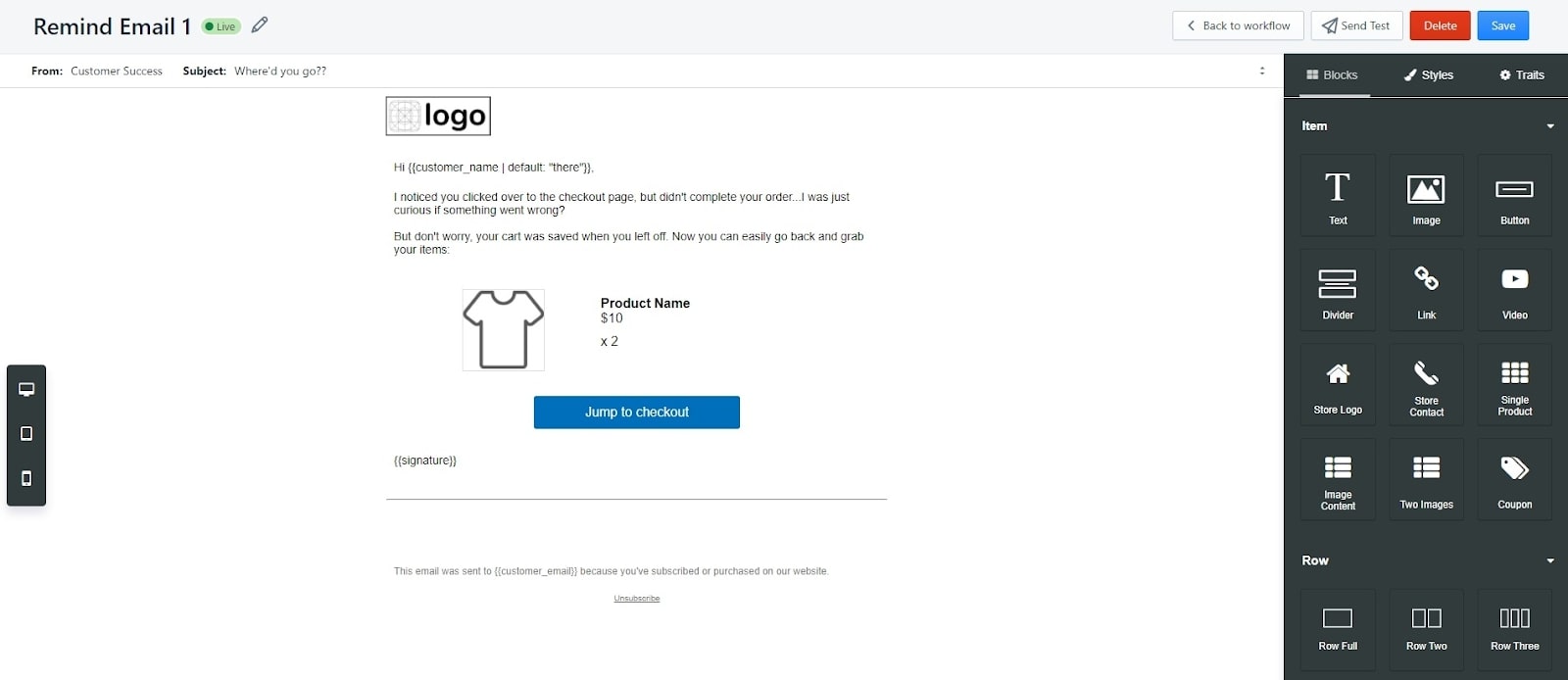Image resolution: width=1568 pixels, height=680 pixels.
Task: Add the Store Logo block
Action: (x=1338, y=385)
